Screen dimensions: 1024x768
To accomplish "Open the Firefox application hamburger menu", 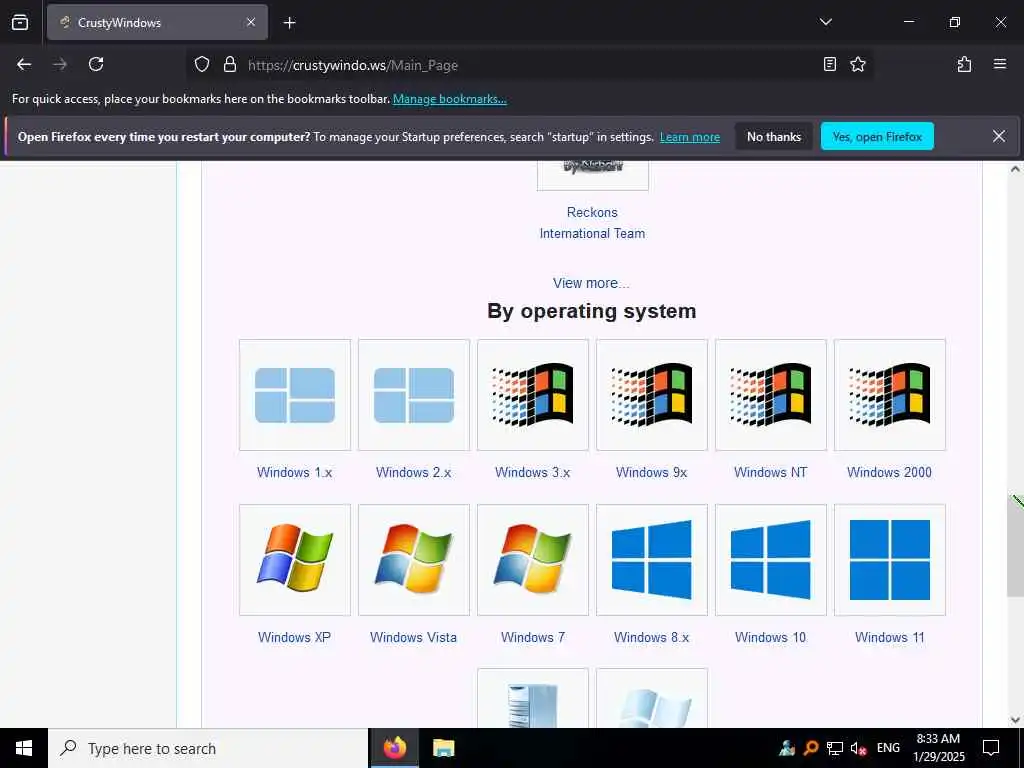I will pyautogui.click(x=1000, y=64).
